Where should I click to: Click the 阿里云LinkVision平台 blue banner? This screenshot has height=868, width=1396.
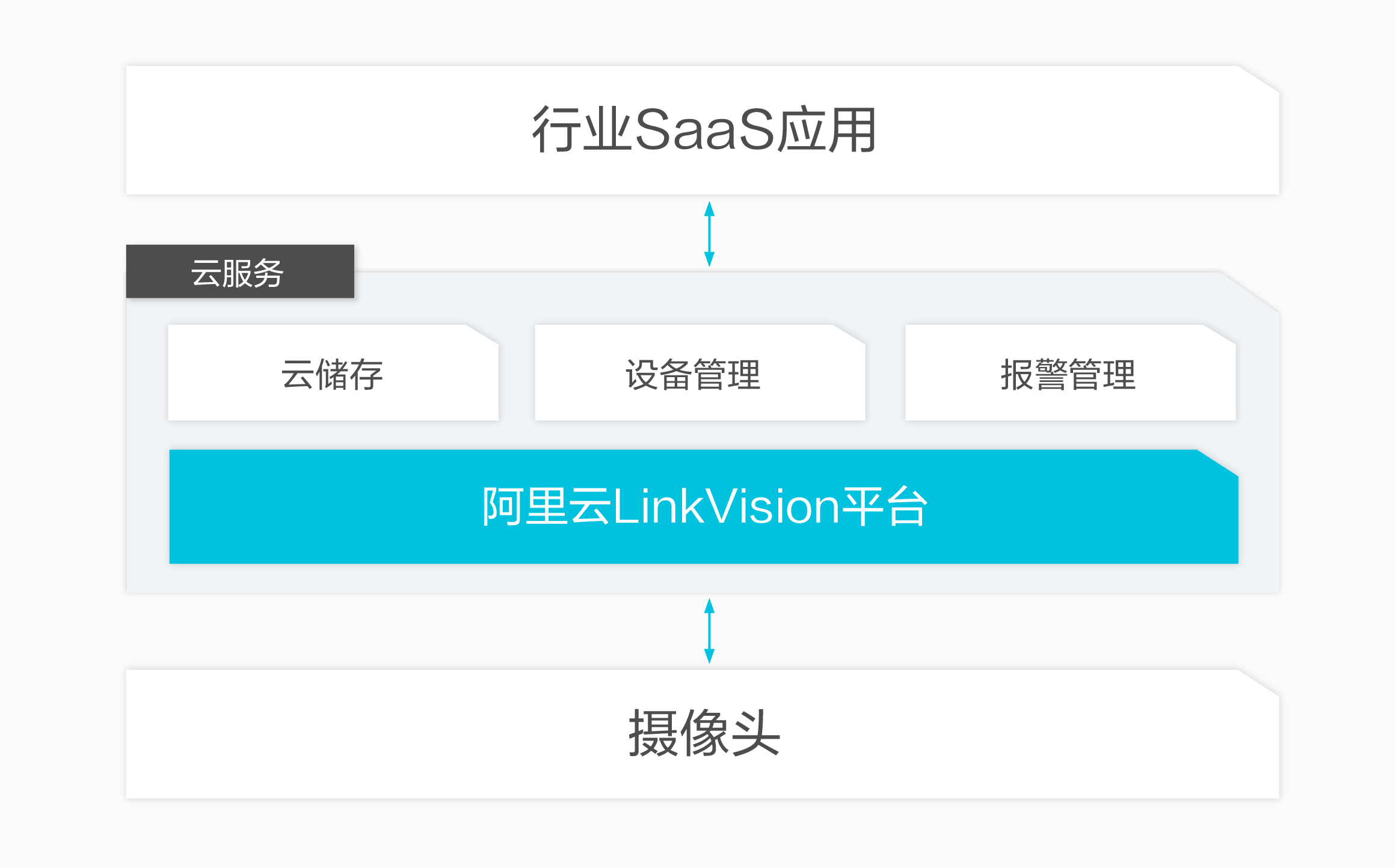coord(704,506)
